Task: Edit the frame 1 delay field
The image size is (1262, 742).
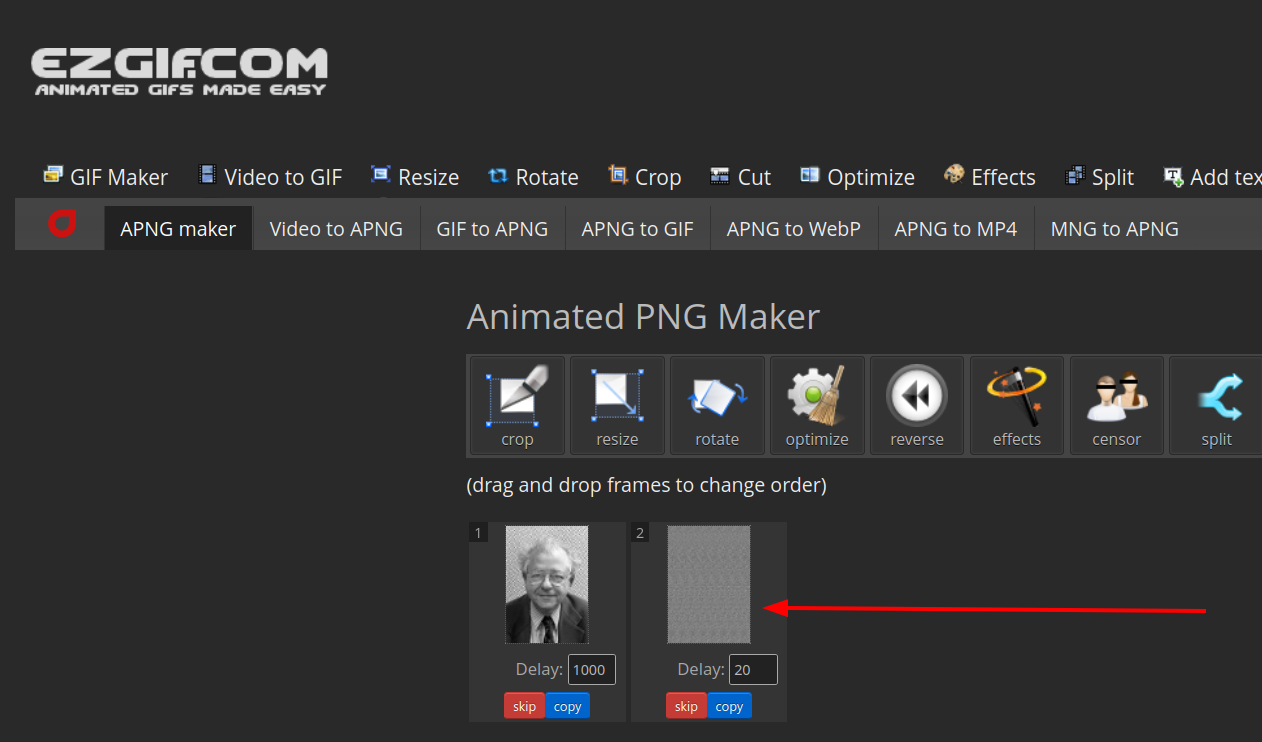Action: pyautogui.click(x=591, y=670)
